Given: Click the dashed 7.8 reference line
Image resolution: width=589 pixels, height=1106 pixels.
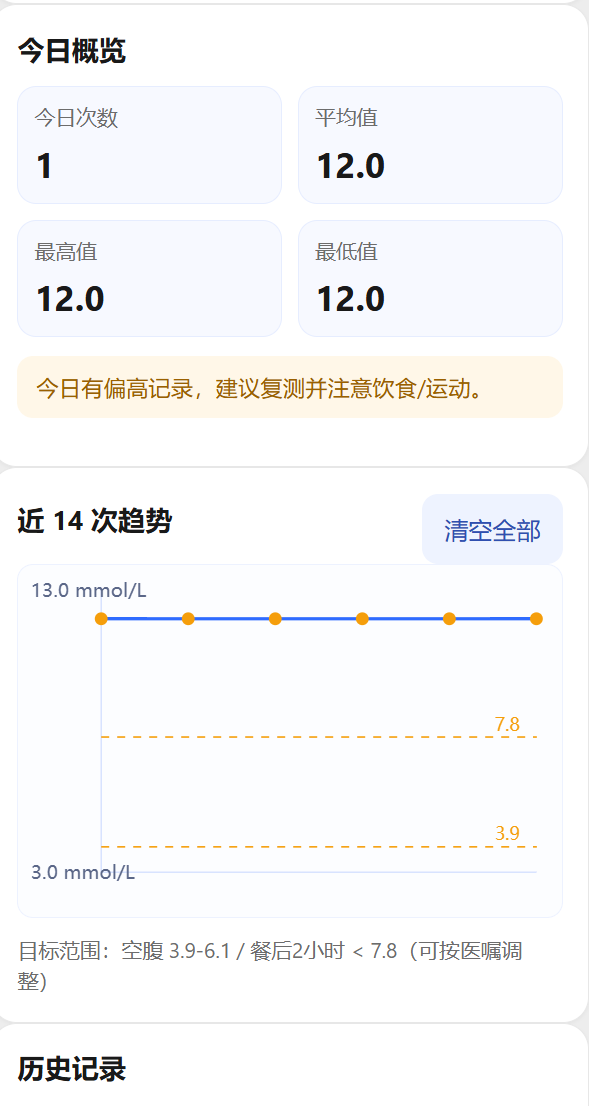Looking at the screenshot, I should [x=300, y=740].
